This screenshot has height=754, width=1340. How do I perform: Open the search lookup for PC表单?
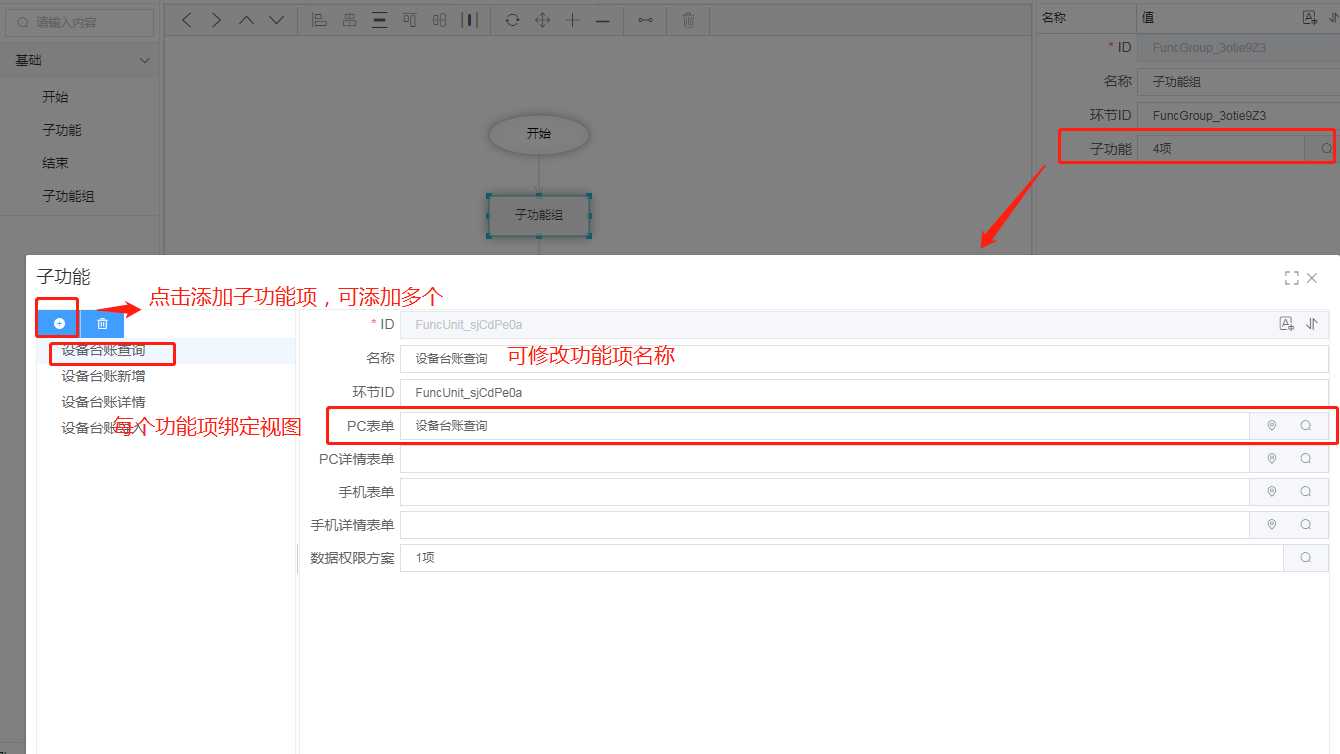(x=1306, y=426)
